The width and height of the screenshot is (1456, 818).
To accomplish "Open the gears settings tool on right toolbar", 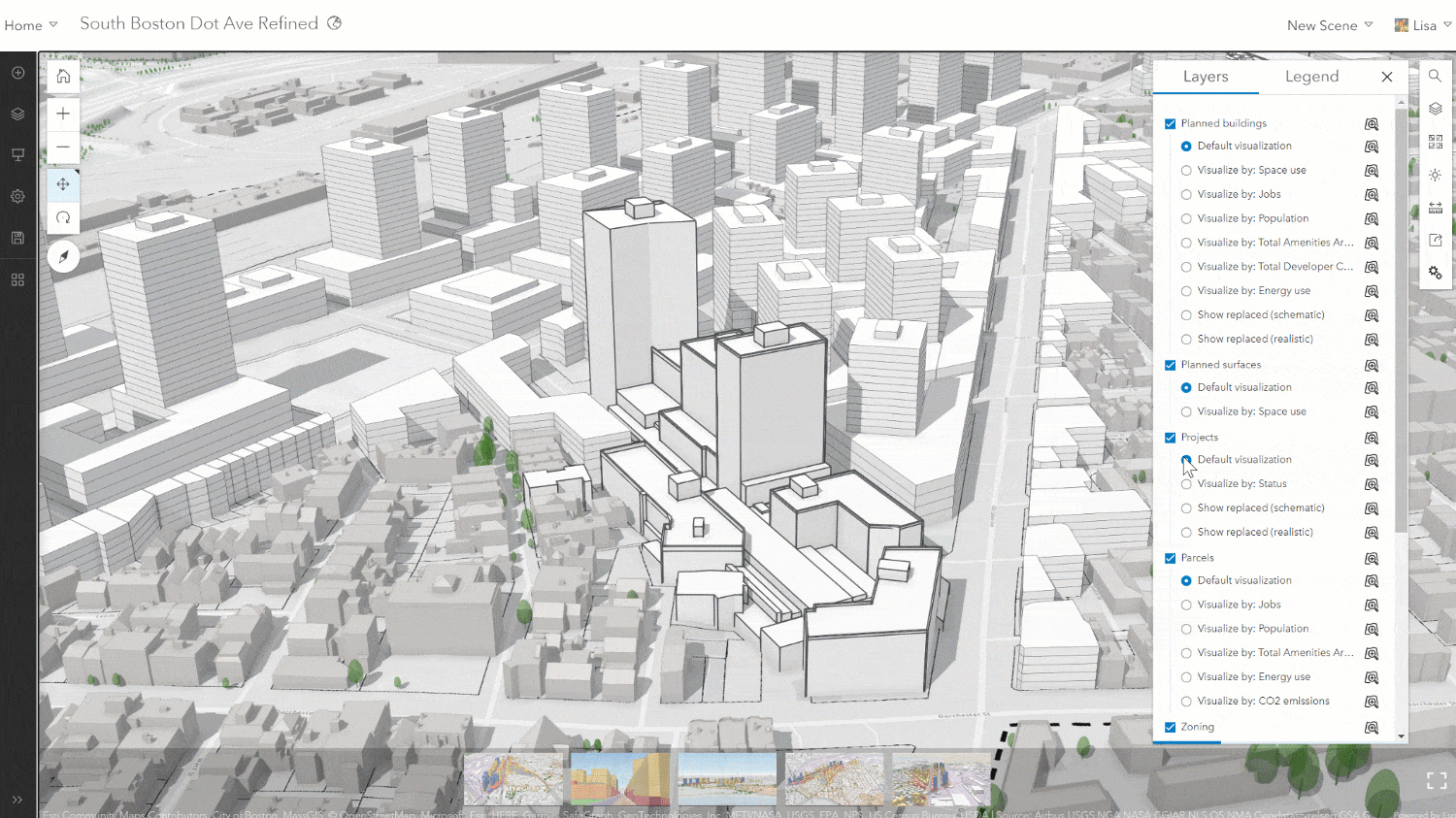I will (x=1435, y=274).
